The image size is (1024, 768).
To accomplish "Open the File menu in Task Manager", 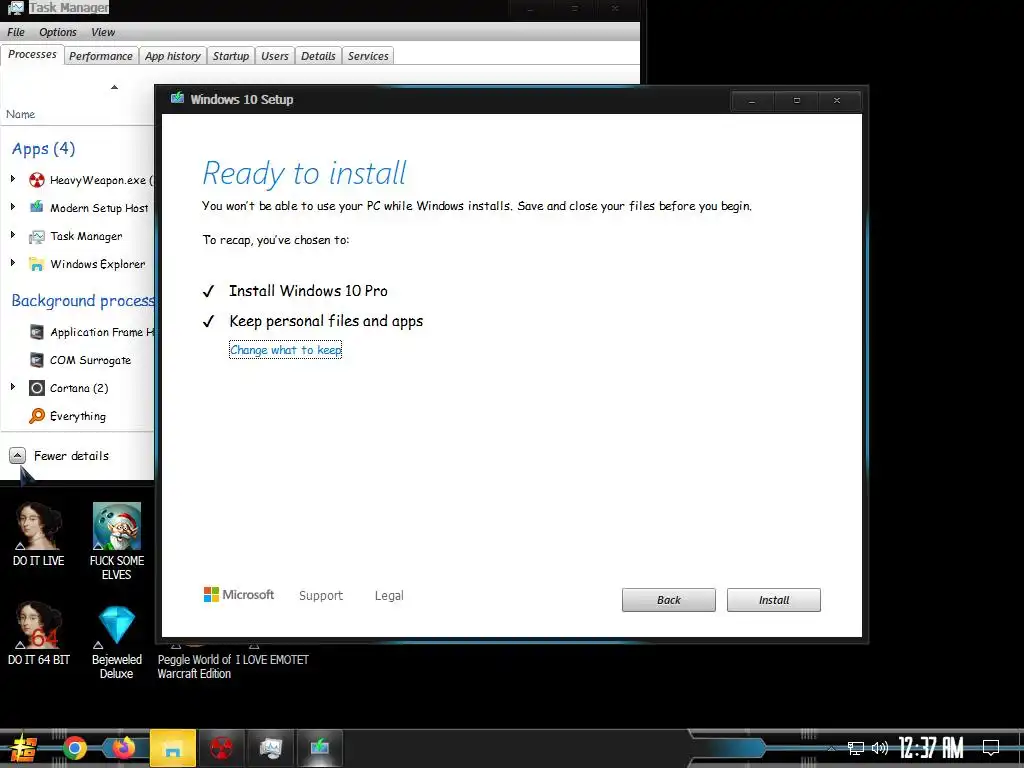I will [16, 32].
